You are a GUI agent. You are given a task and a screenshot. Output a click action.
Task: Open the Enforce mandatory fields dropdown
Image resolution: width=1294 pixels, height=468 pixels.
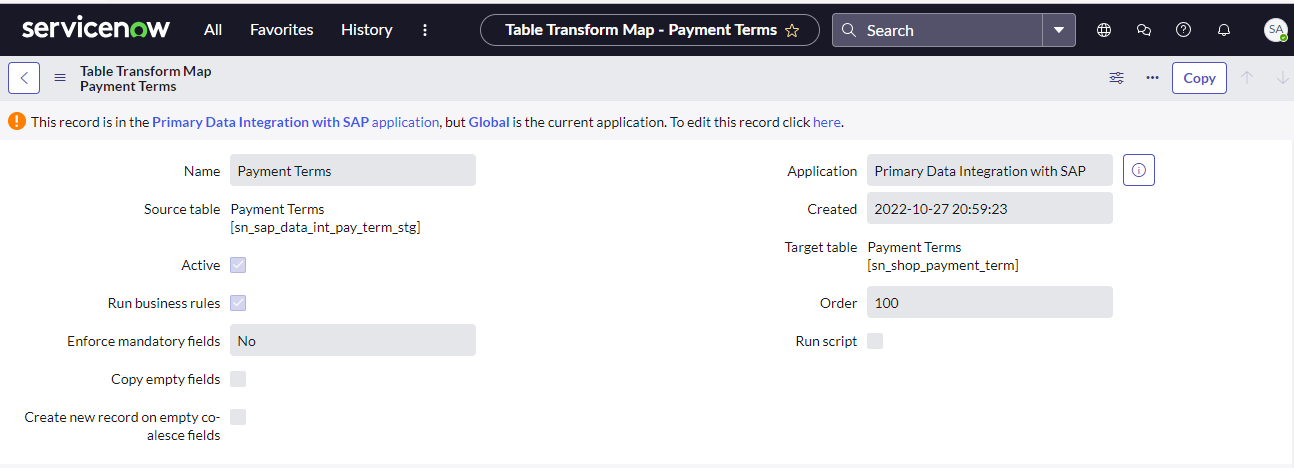click(353, 341)
